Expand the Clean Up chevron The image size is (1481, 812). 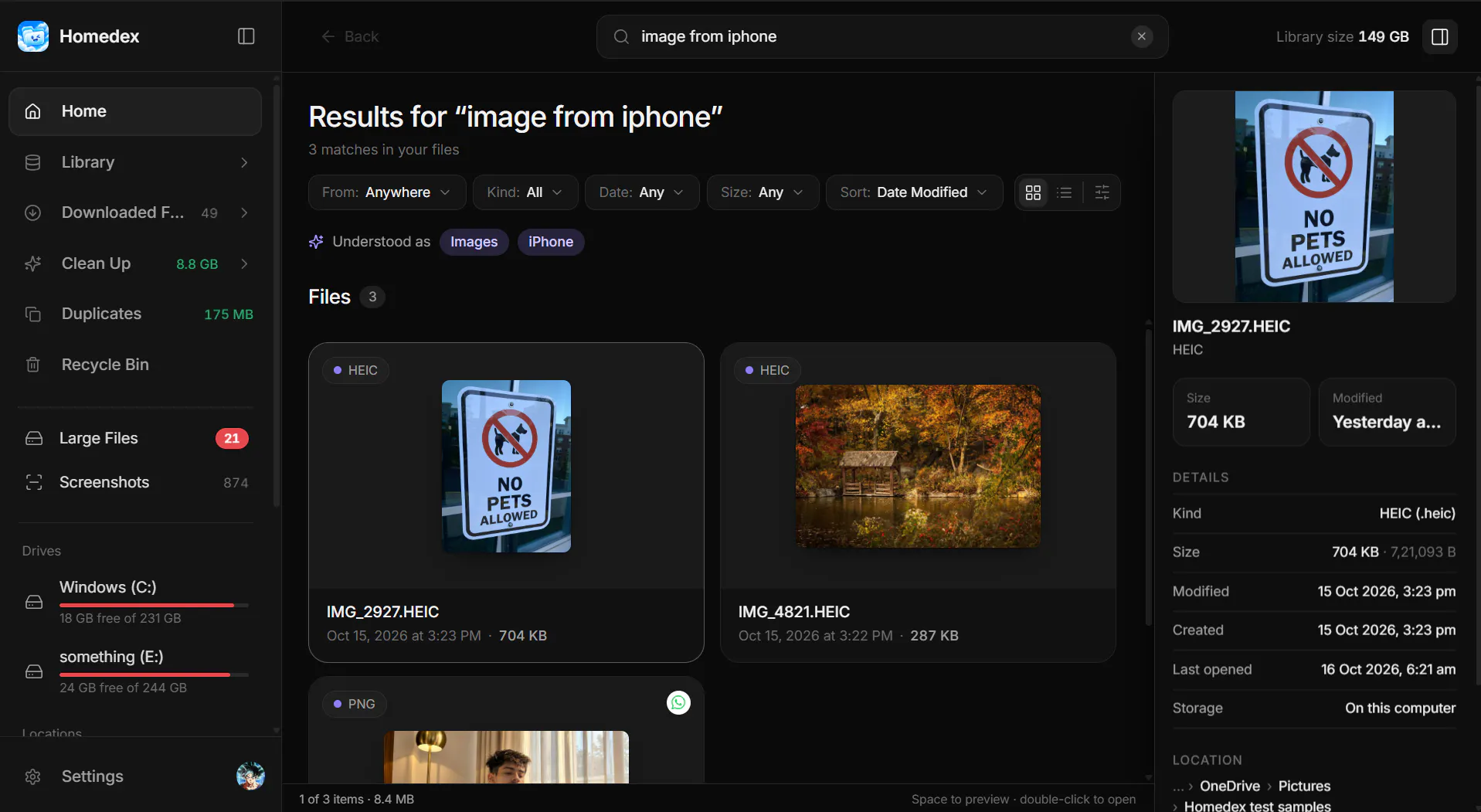(244, 263)
